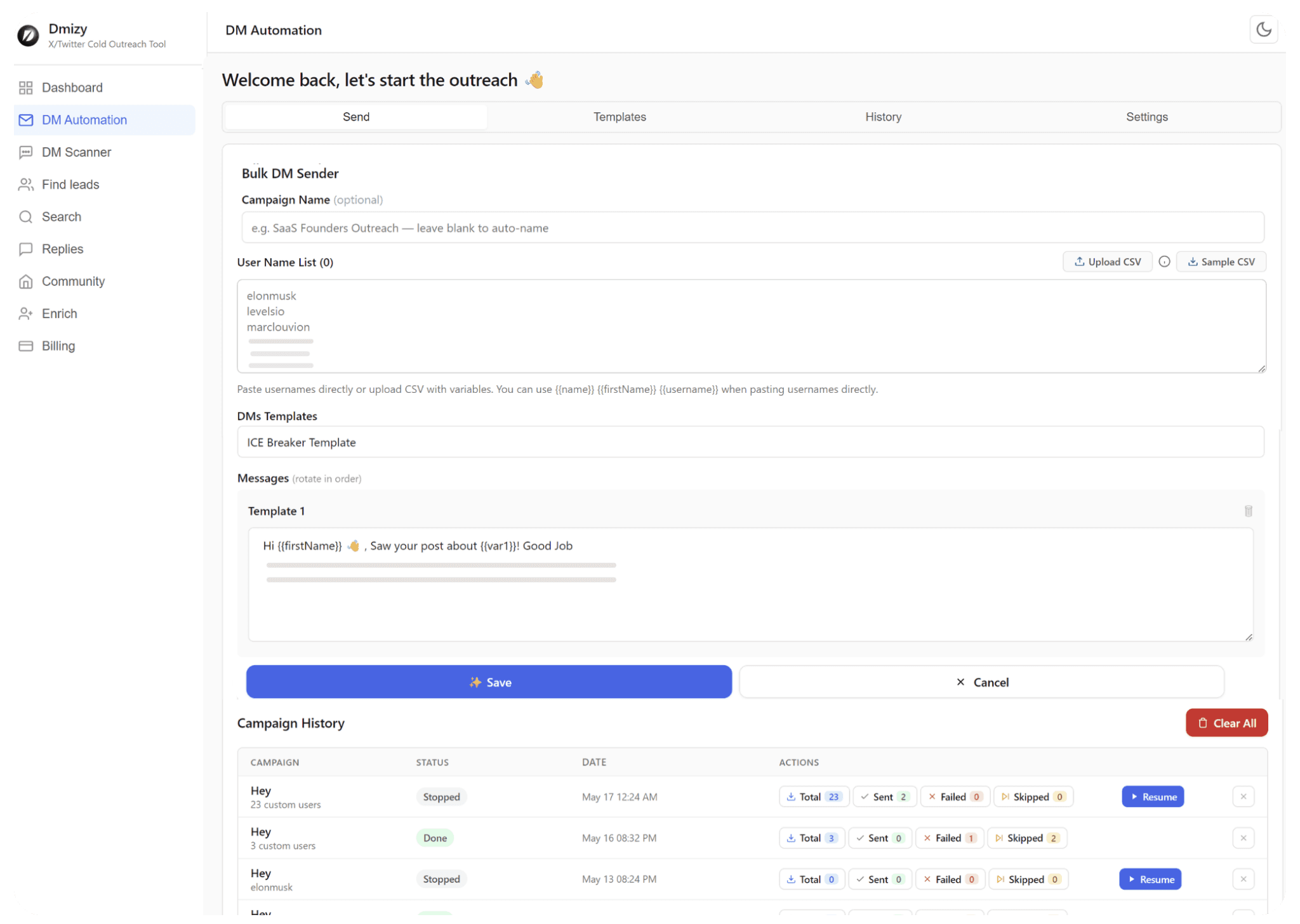Click the CSV info icon
The height and width of the screenshot is (924, 1300).
[1164, 262]
